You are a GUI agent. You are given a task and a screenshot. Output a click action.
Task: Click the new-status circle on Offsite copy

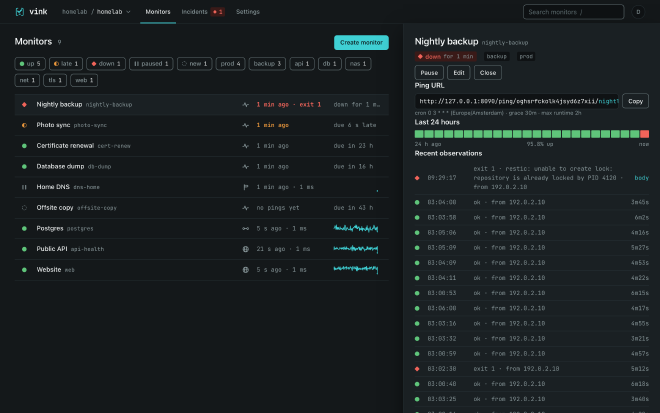(x=24, y=208)
